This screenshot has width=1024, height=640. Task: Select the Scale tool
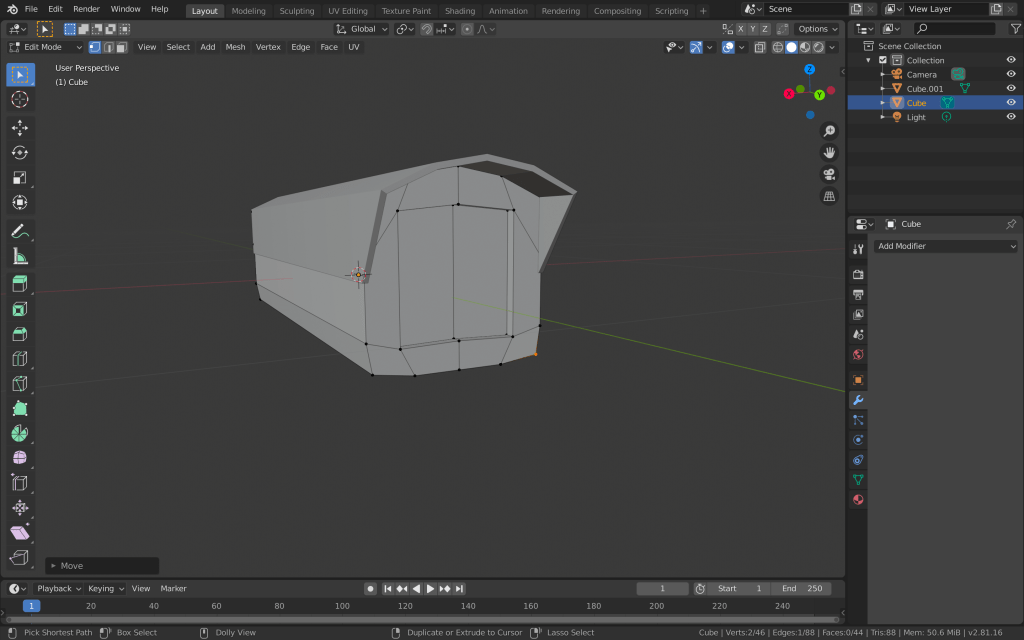(20, 177)
